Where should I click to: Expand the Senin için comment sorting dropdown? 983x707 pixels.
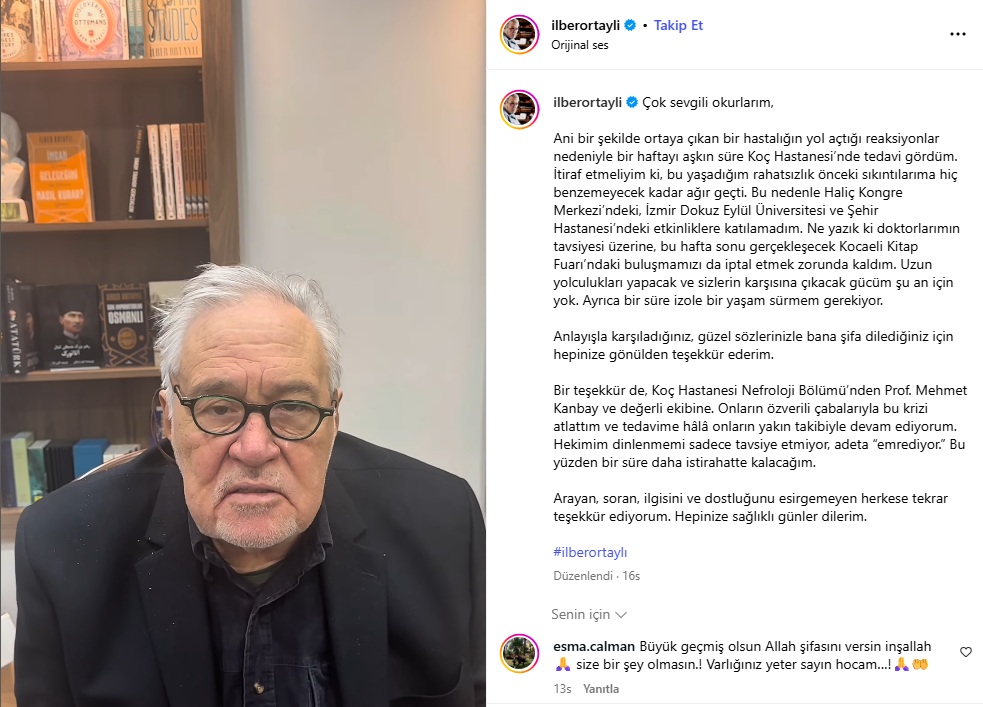[589, 614]
